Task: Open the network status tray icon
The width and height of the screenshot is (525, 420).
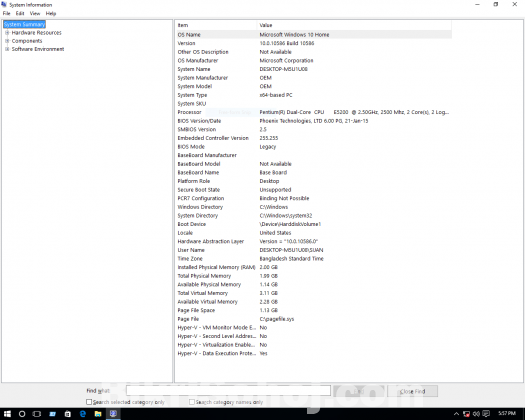Action: point(466,414)
